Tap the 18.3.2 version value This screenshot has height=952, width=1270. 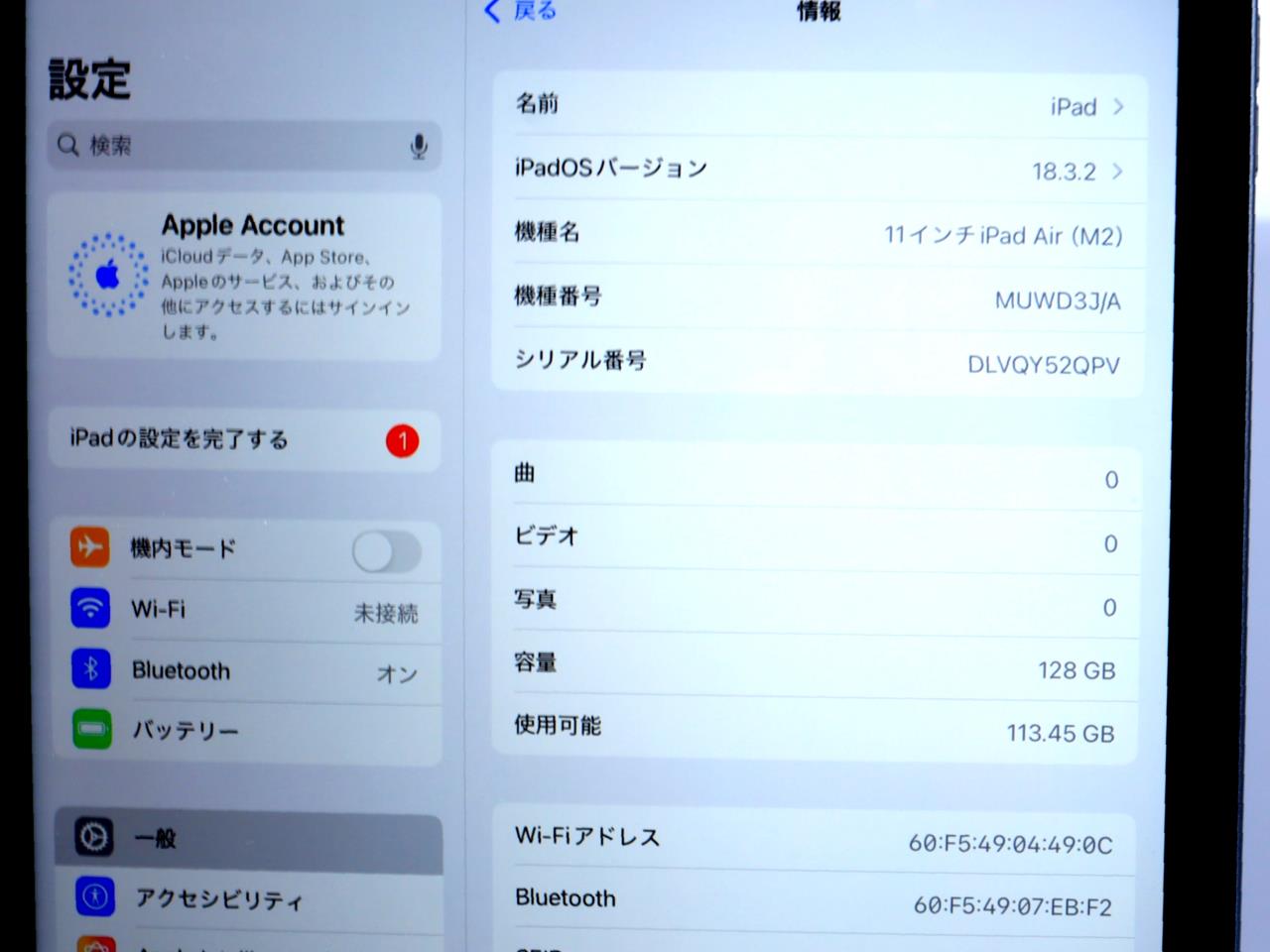pyautogui.click(x=1064, y=172)
